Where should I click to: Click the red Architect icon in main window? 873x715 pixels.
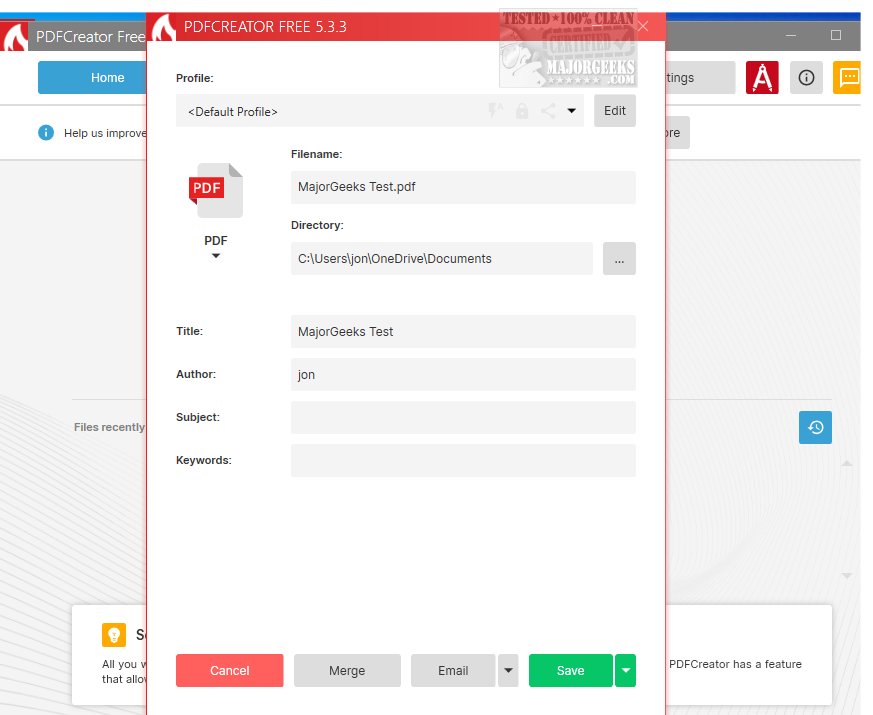click(x=762, y=77)
